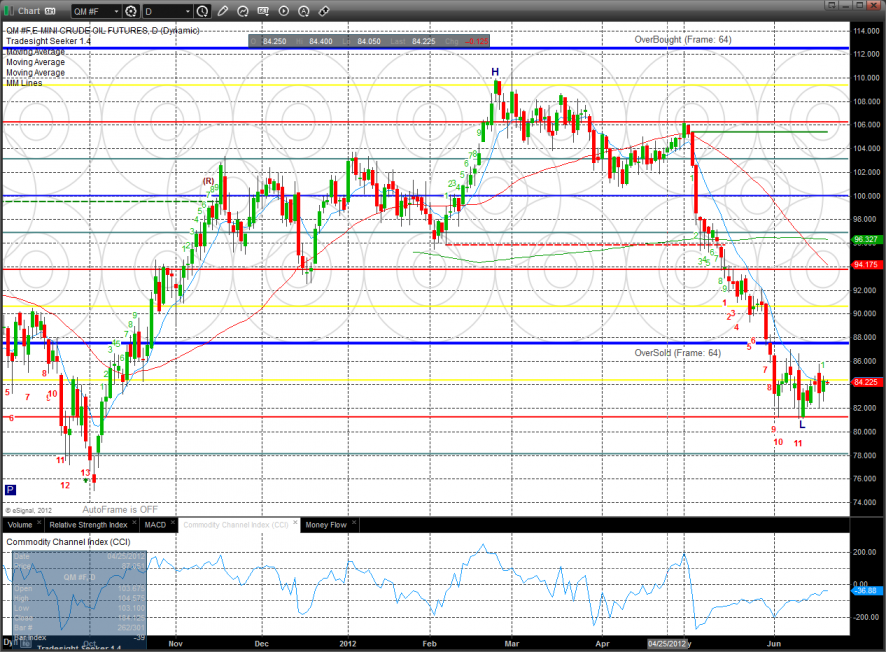Switch to the Volume tab
This screenshot has width=886, height=652.
[19, 524]
